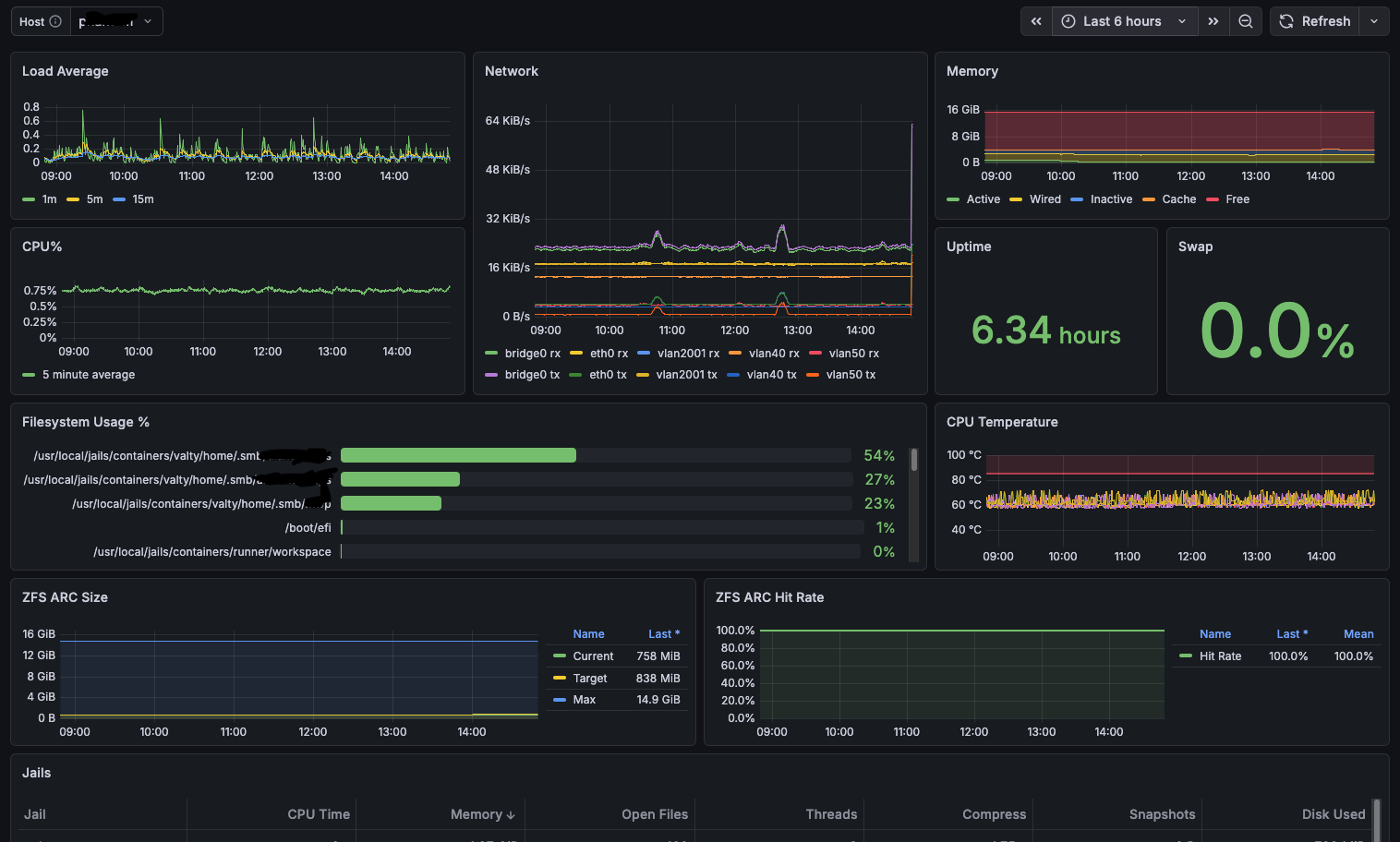
Task: Open the auto-refresh interval dropdown arrow
Action: click(x=1374, y=21)
